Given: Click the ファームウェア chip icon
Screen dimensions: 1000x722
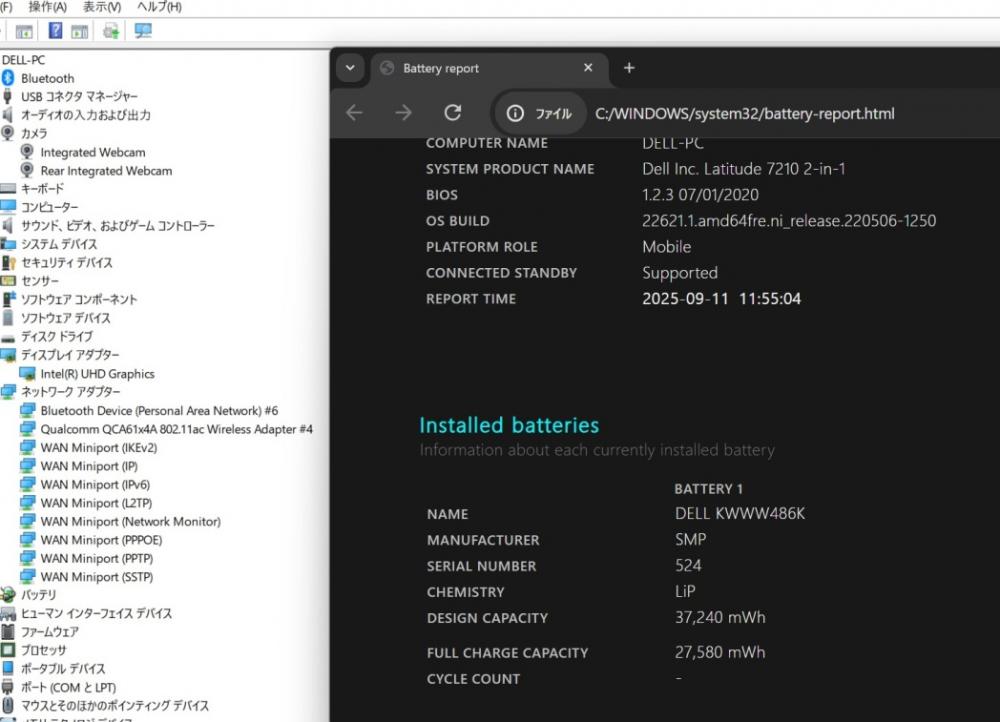Looking at the screenshot, I should [8, 631].
